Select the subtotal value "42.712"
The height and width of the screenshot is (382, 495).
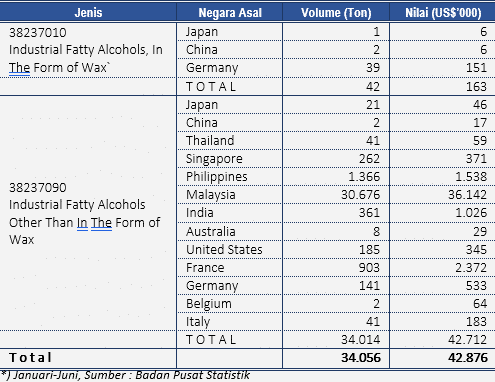(x=467, y=340)
